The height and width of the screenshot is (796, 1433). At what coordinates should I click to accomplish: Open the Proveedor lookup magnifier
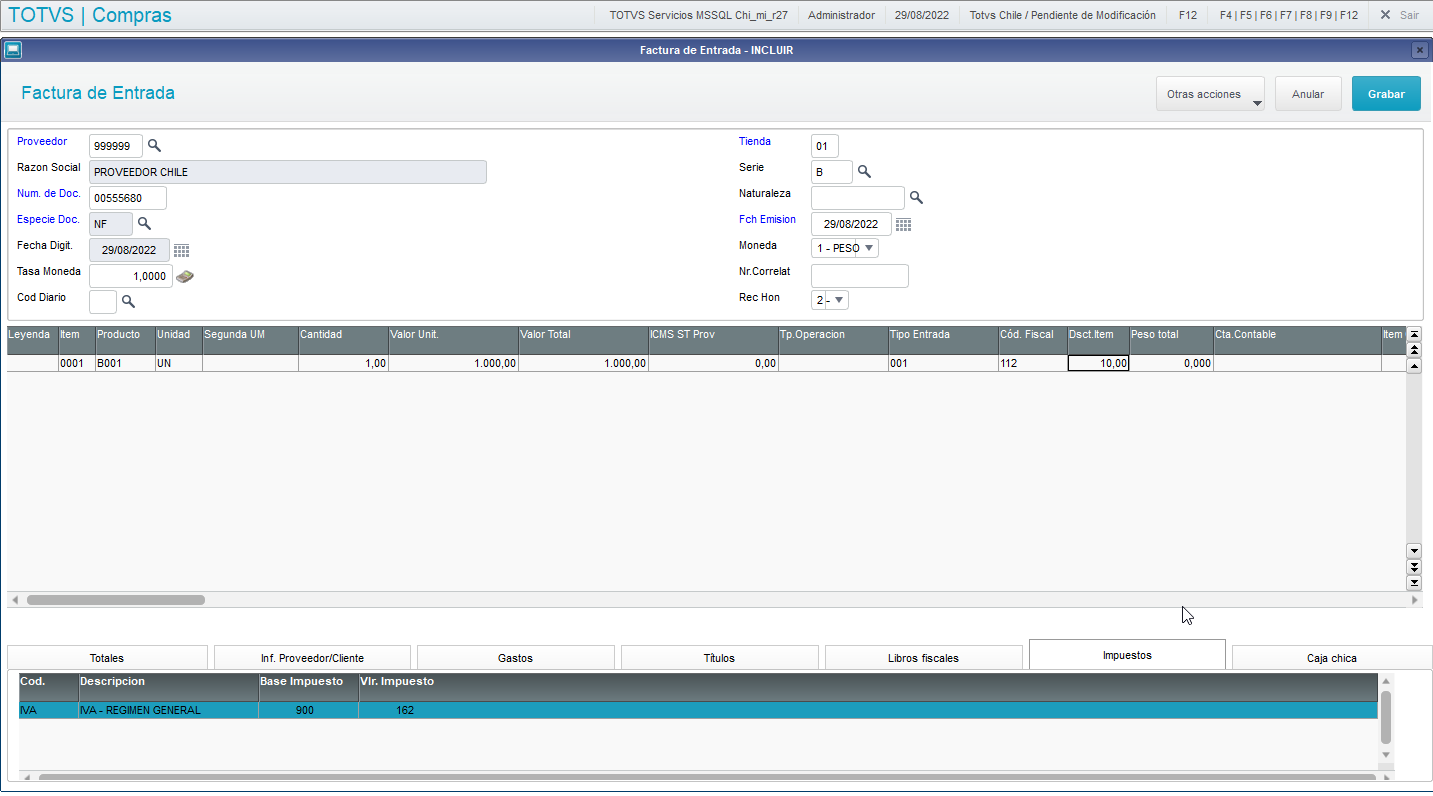(154, 146)
